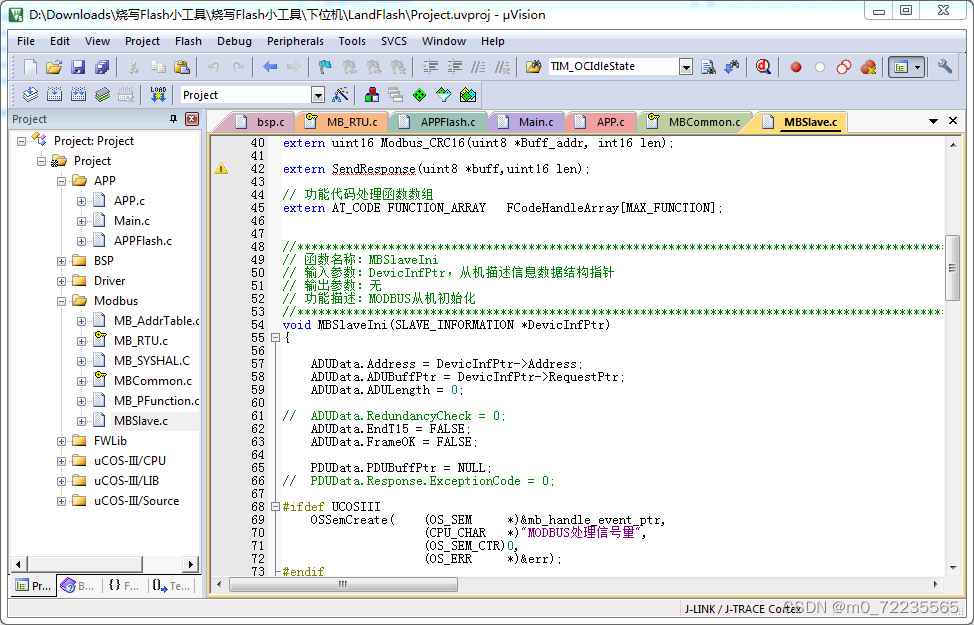Viewport: 974px width, 625px height.
Task: Start the debug session
Action: click(x=763, y=66)
